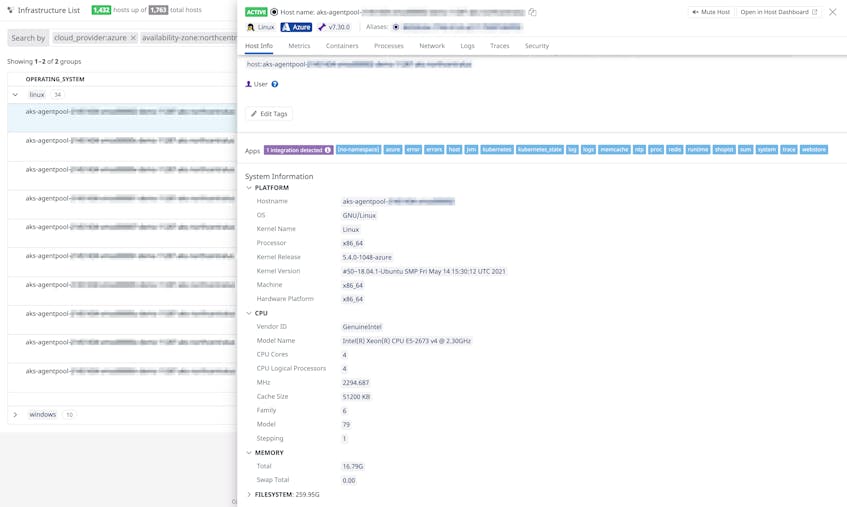Click the runtime app tag
The width and height of the screenshot is (847, 507).
coord(697,150)
